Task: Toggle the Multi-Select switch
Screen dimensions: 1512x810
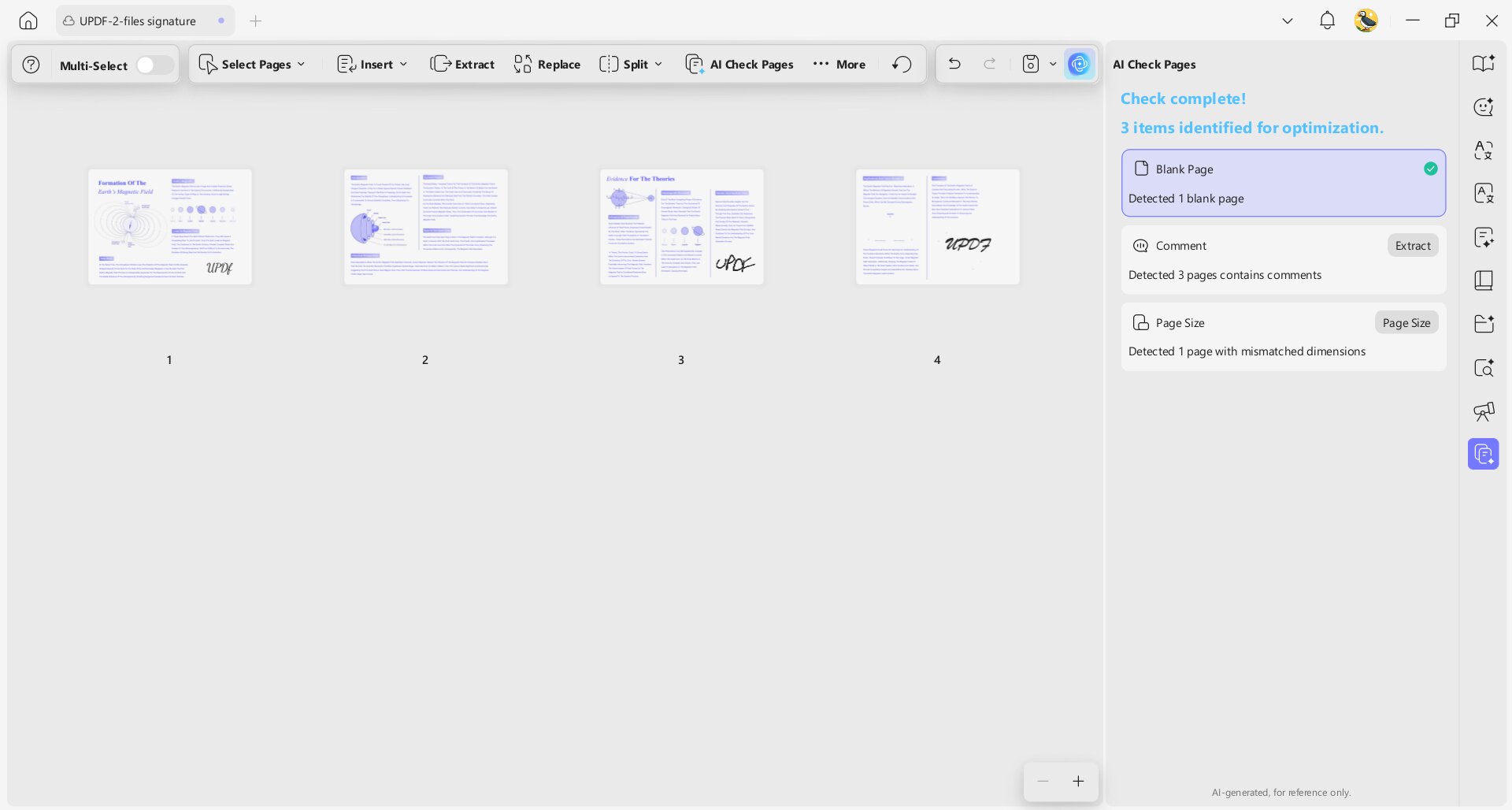Action: (154, 65)
